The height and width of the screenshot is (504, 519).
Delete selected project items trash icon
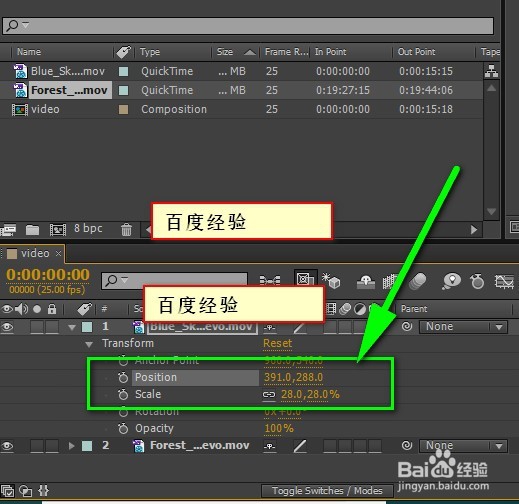(126, 229)
